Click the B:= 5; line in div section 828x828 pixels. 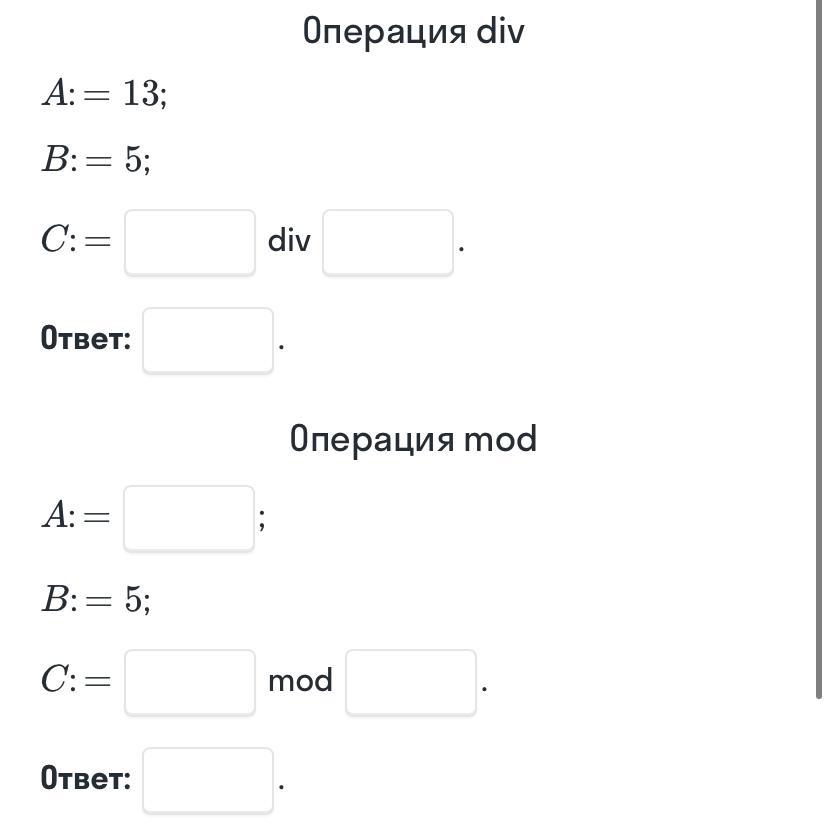(96, 159)
